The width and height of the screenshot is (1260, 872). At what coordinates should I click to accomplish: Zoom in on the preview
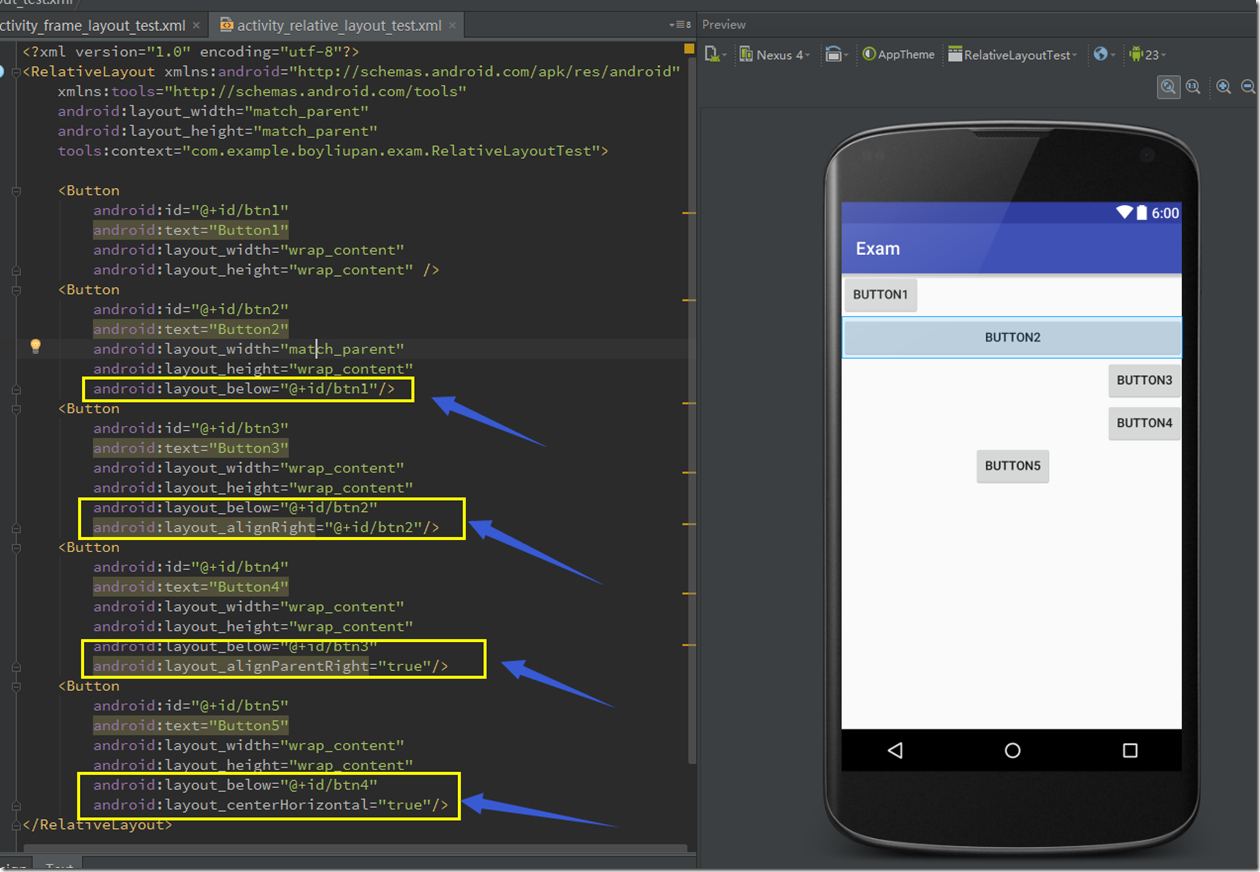1223,87
